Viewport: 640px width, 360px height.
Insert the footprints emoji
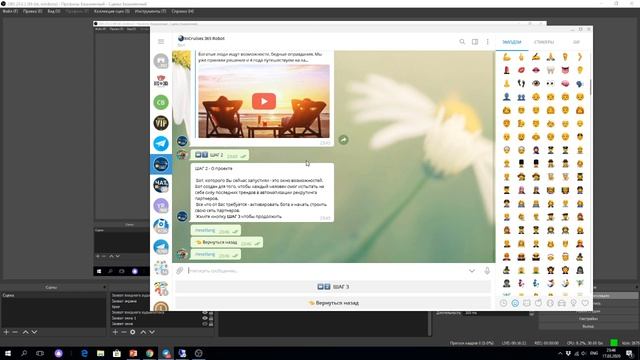pyautogui.click(x=521, y=83)
